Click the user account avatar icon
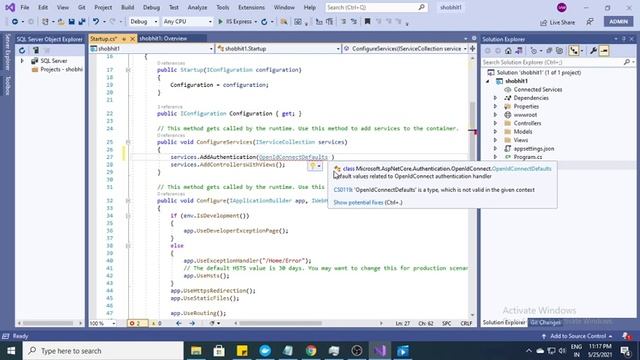Screen dimensions: 640x360 point(562,7)
